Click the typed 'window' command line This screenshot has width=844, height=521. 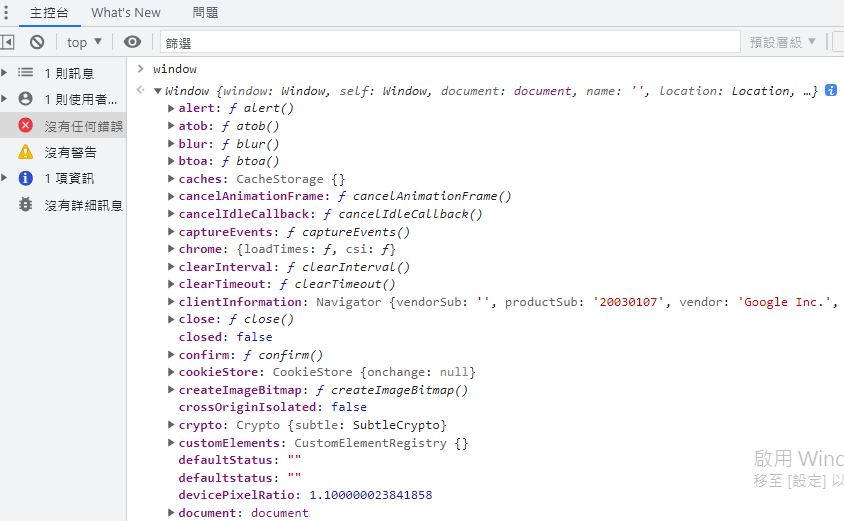click(175, 69)
